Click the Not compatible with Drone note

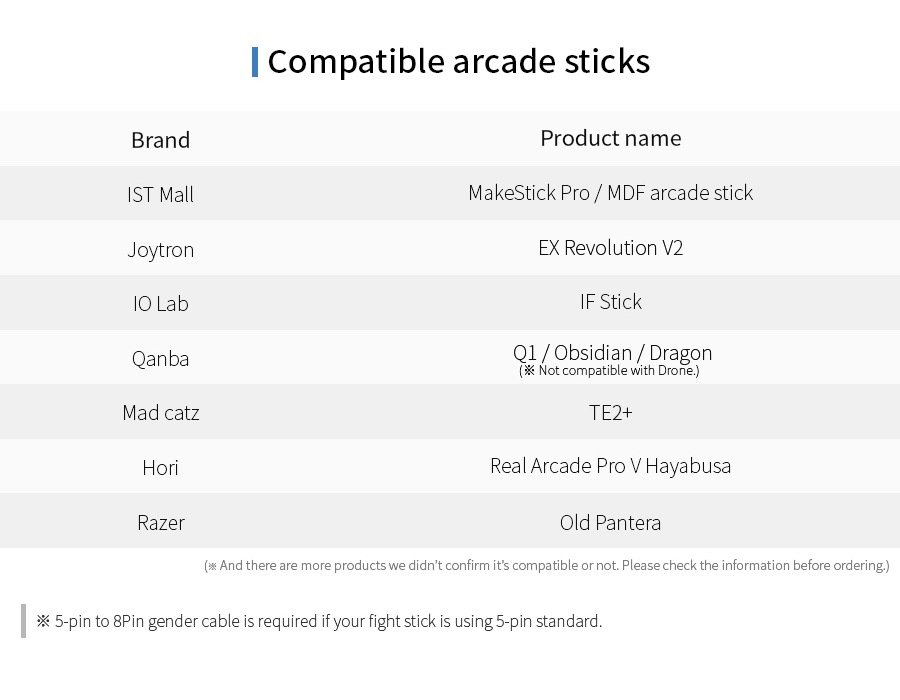(610, 371)
